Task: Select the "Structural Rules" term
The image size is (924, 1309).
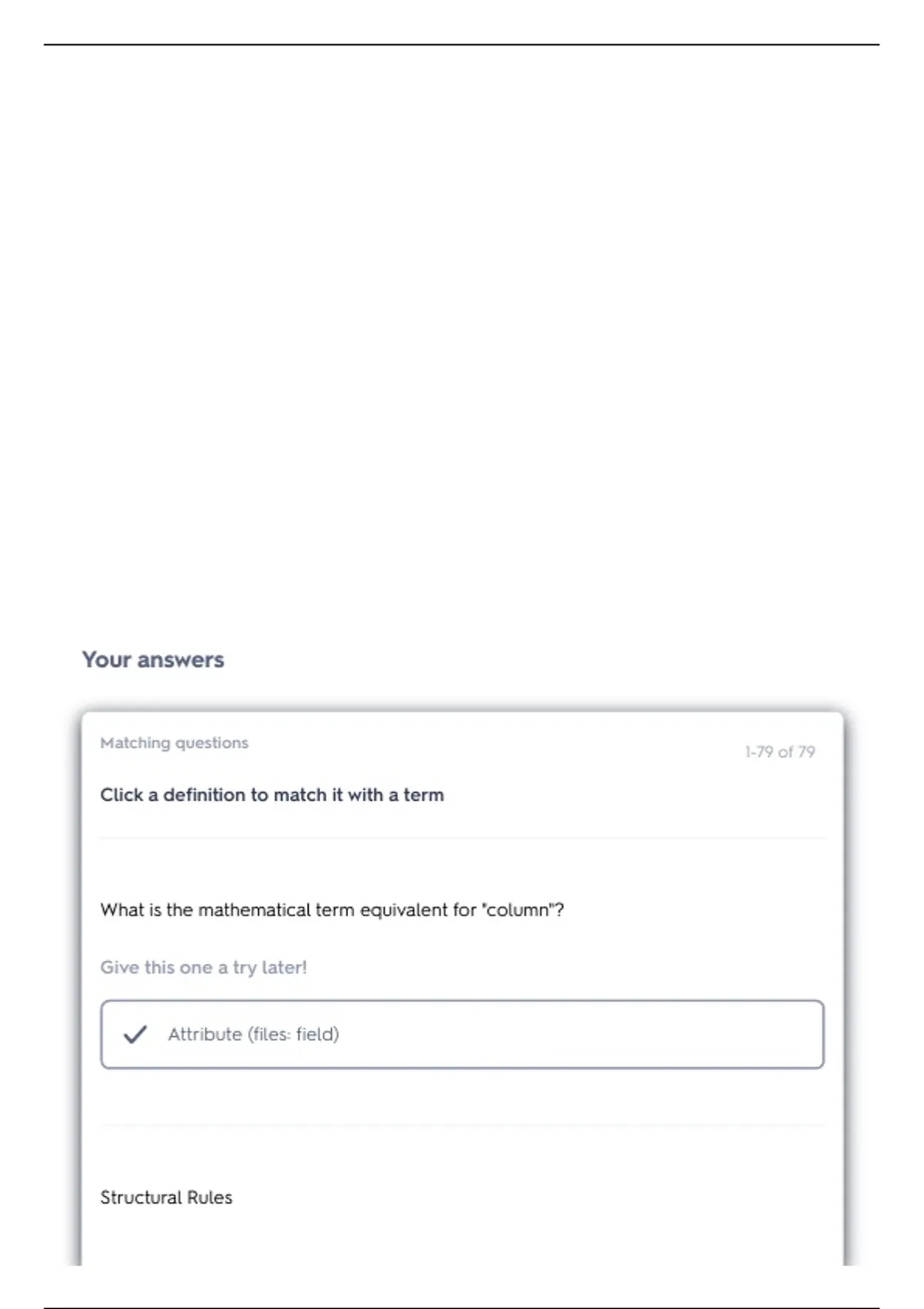Action: 166,1197
